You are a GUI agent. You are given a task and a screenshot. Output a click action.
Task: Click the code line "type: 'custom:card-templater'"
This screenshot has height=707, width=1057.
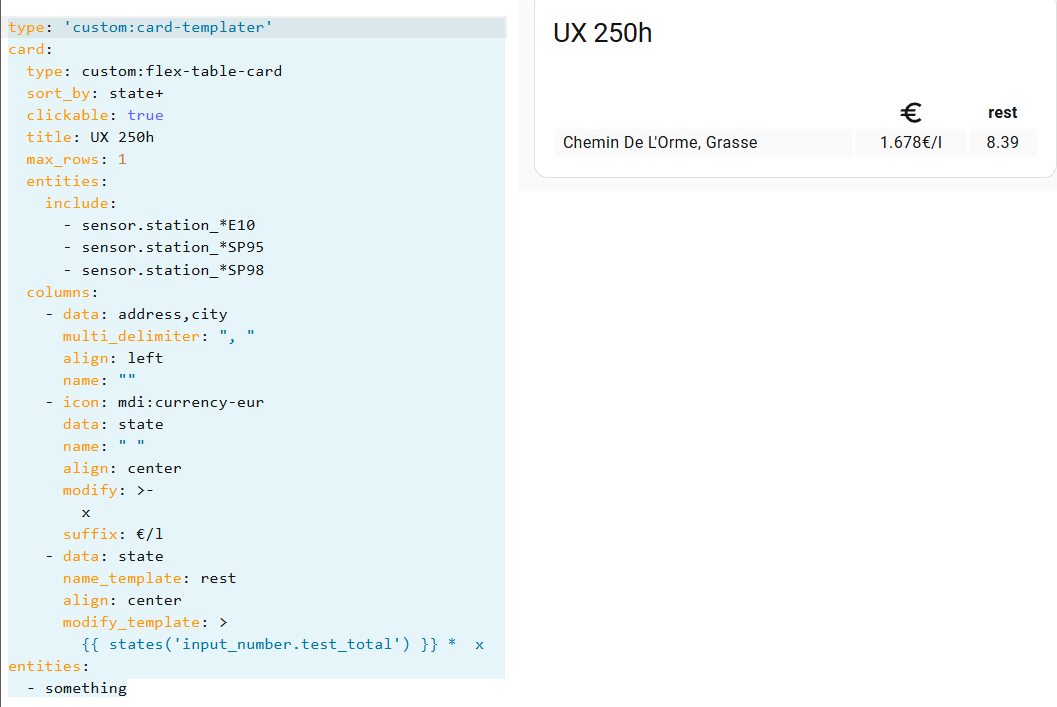pyautogui.click(x=140, y=27)
